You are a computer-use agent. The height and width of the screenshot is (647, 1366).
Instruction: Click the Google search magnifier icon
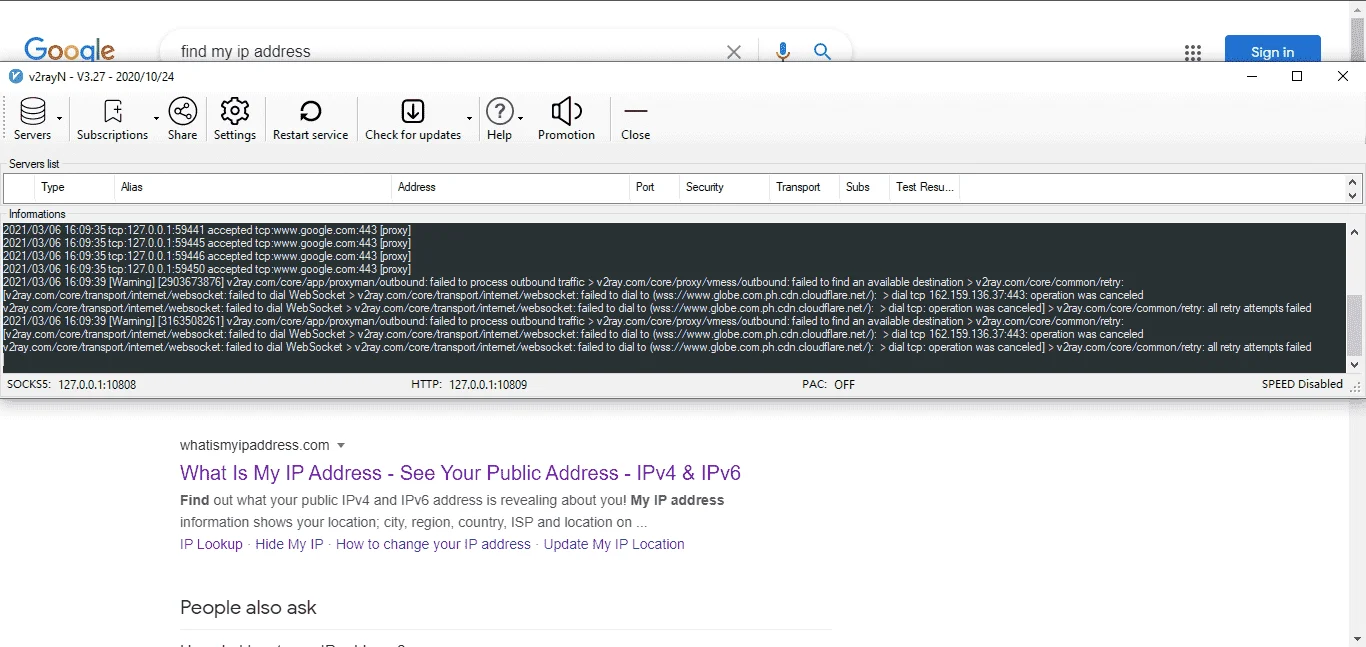pos(822,51)
